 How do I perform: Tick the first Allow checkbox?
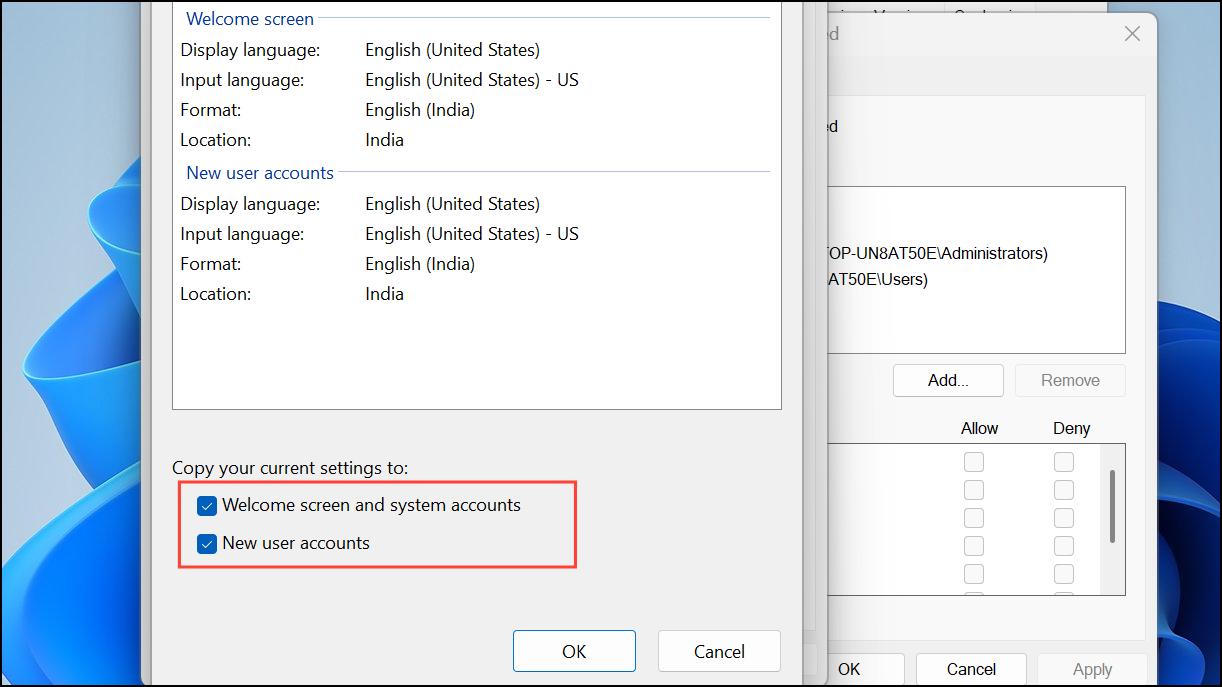pyautogui.click(x=973, y=462)
